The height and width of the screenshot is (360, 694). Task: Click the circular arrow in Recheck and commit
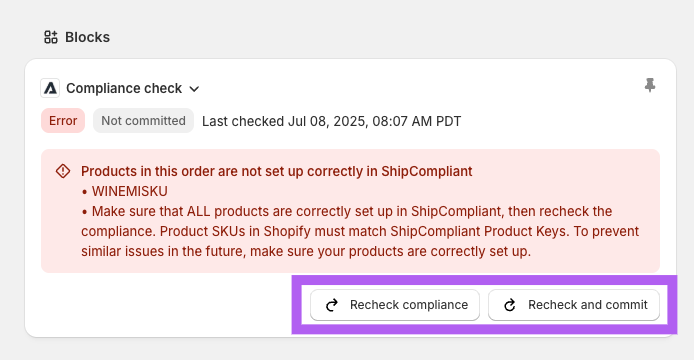coord(510,305)
